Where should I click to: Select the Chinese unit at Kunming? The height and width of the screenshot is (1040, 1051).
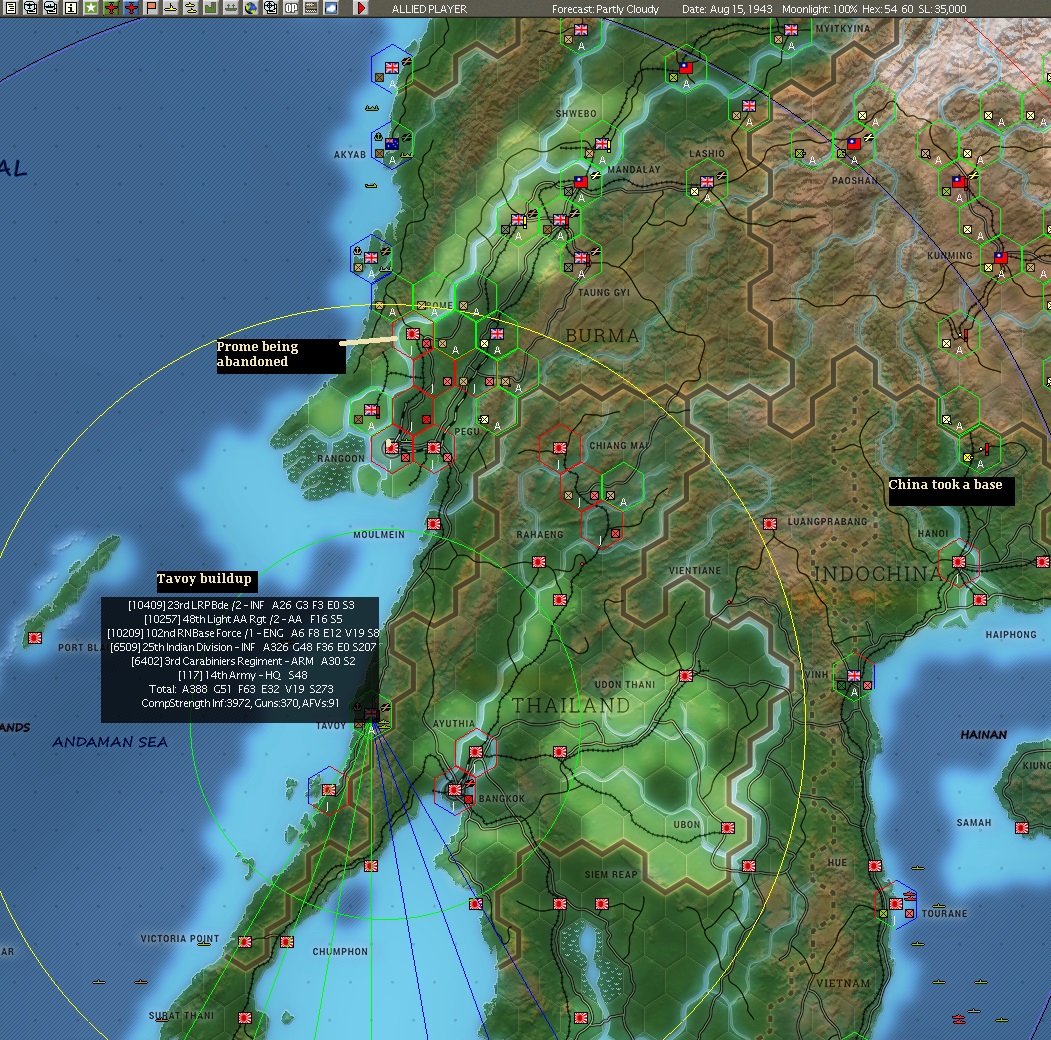point(1001,257)
